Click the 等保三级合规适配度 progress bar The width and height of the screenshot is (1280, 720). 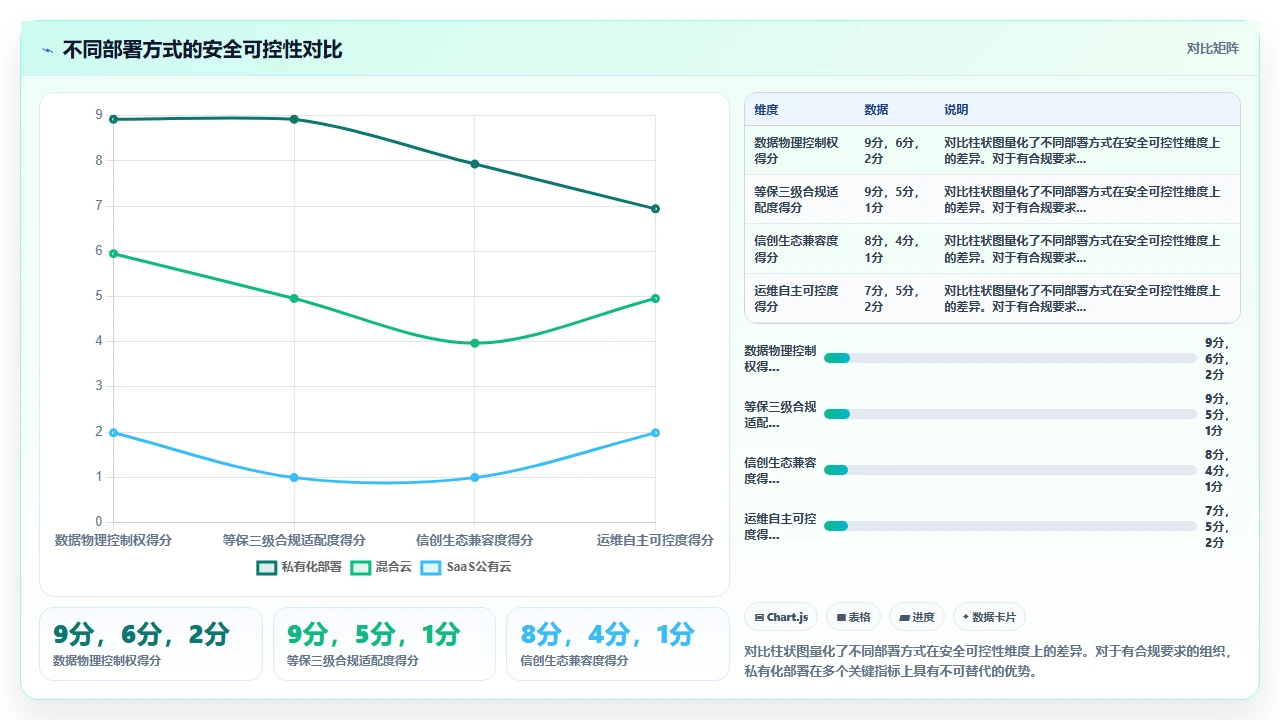point(1010,414)
